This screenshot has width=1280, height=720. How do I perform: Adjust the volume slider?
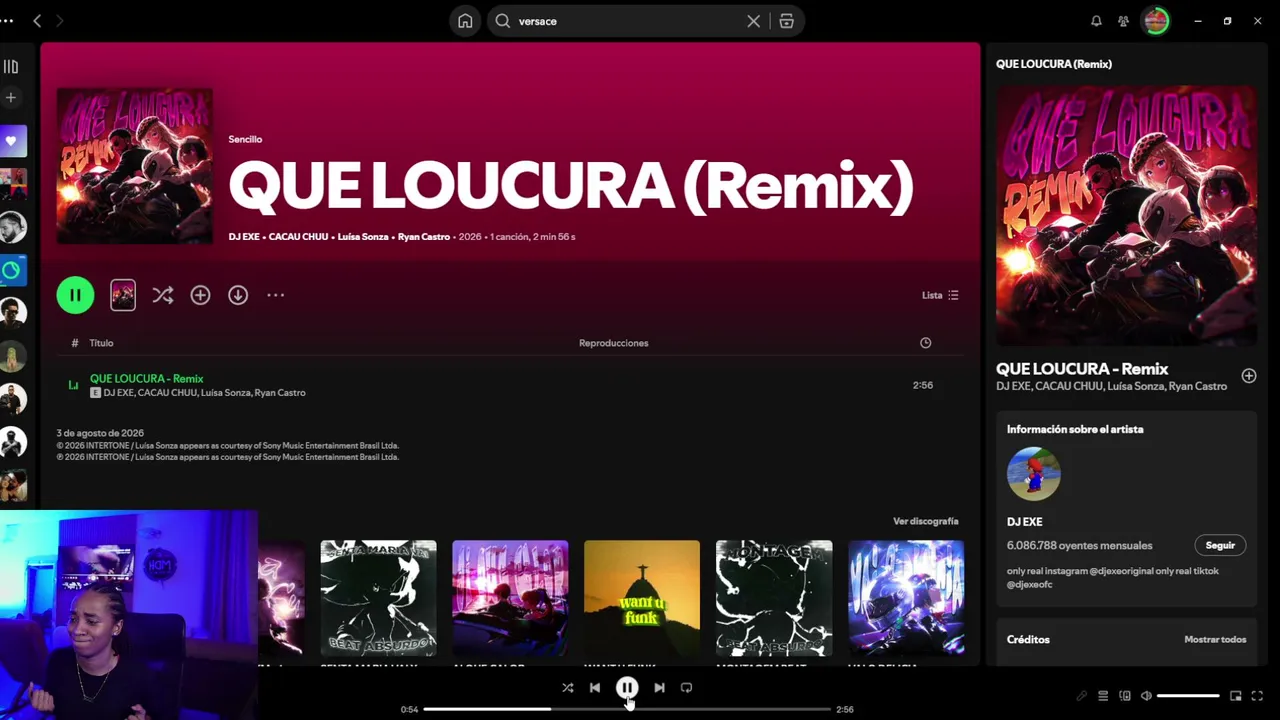point(1188,696)
